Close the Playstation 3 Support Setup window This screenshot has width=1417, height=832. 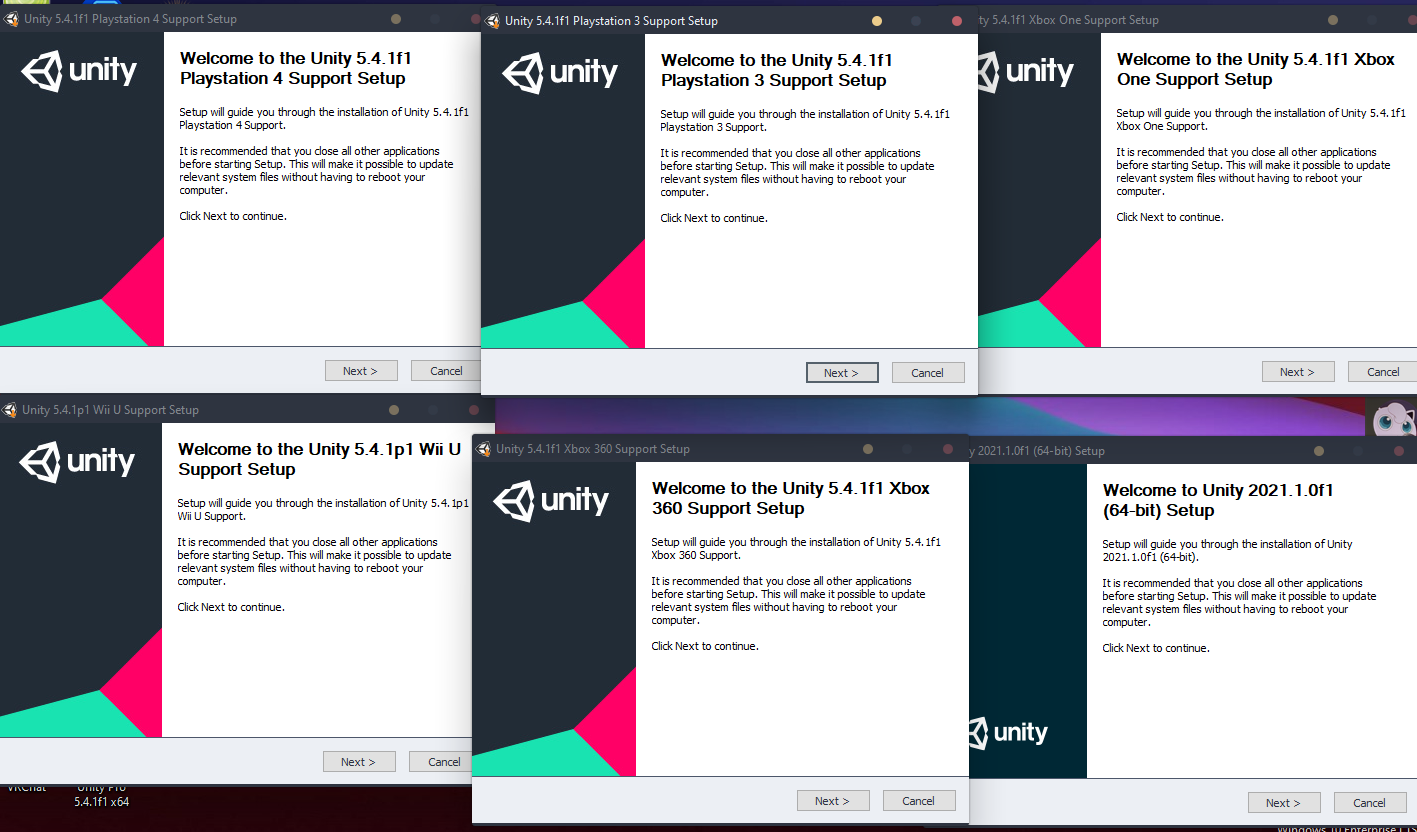957,21
